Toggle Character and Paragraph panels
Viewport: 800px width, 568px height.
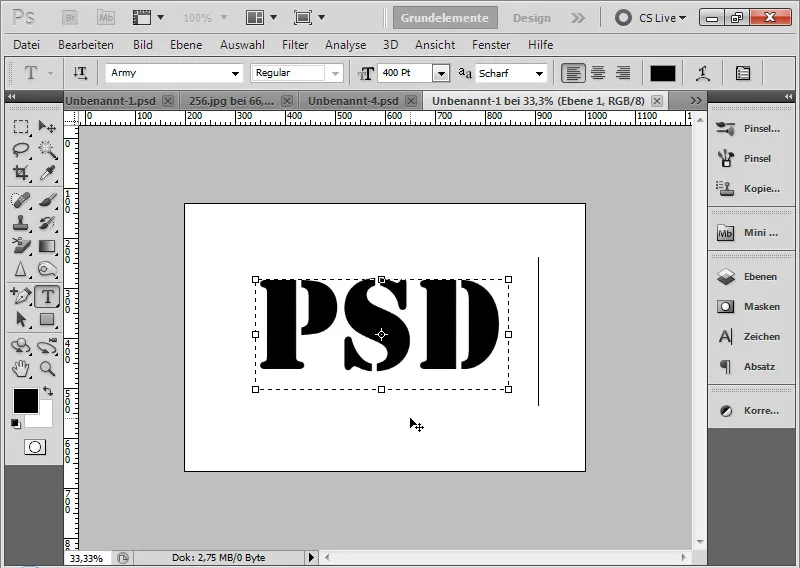[743, 73]
